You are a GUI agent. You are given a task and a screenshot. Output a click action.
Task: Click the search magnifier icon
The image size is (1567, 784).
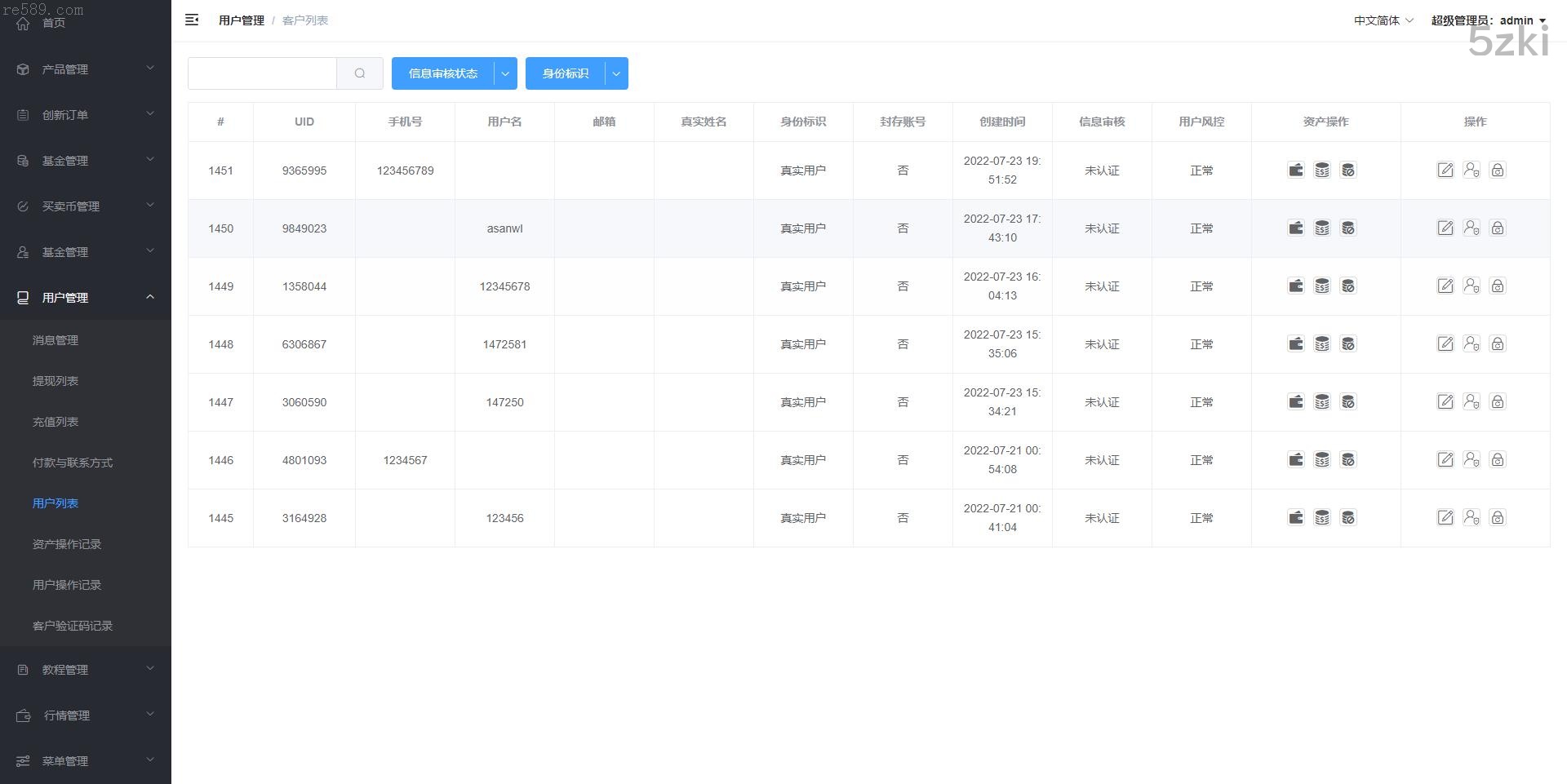[x=360, y=73]
